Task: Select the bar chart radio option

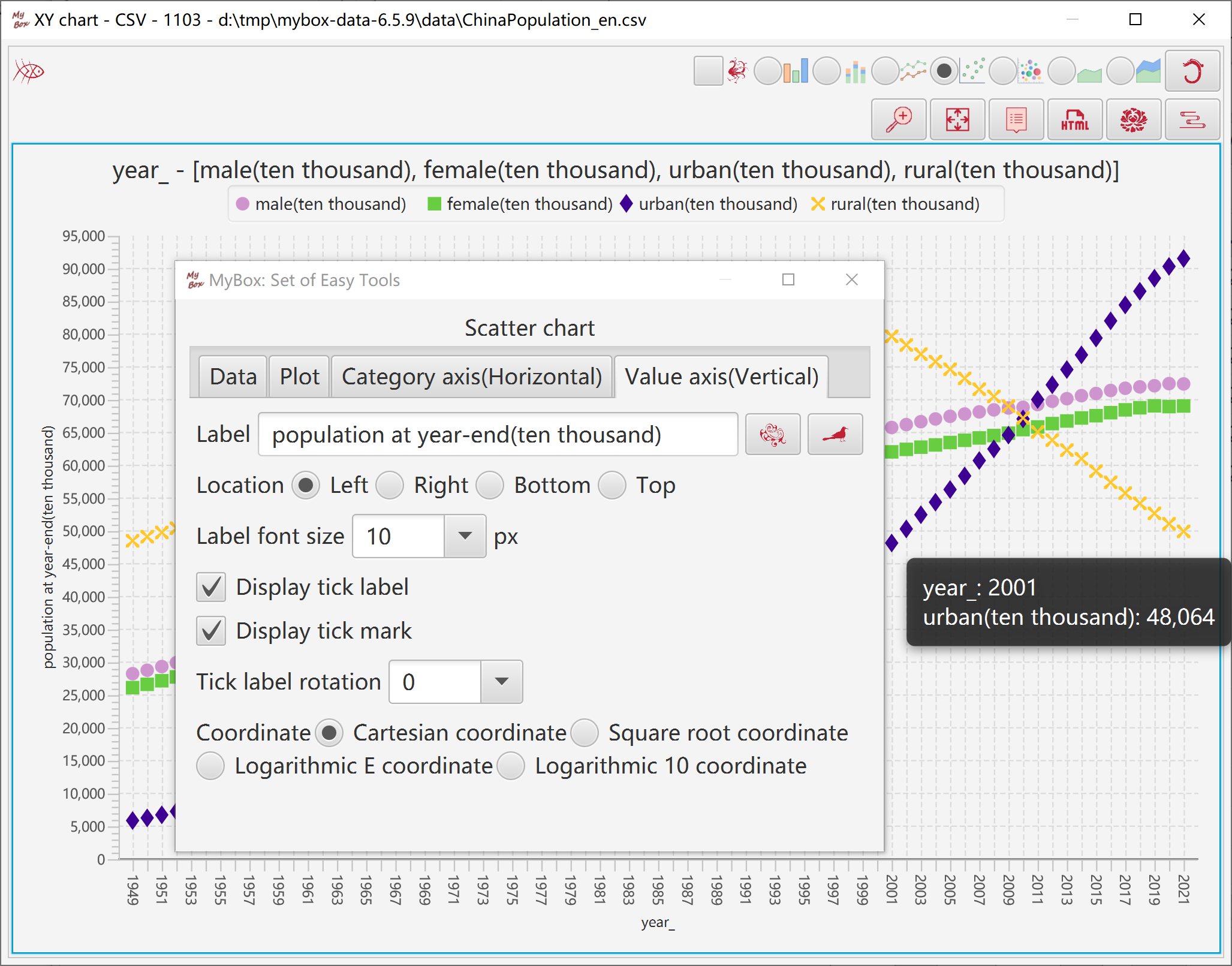Action: [767, 71]
